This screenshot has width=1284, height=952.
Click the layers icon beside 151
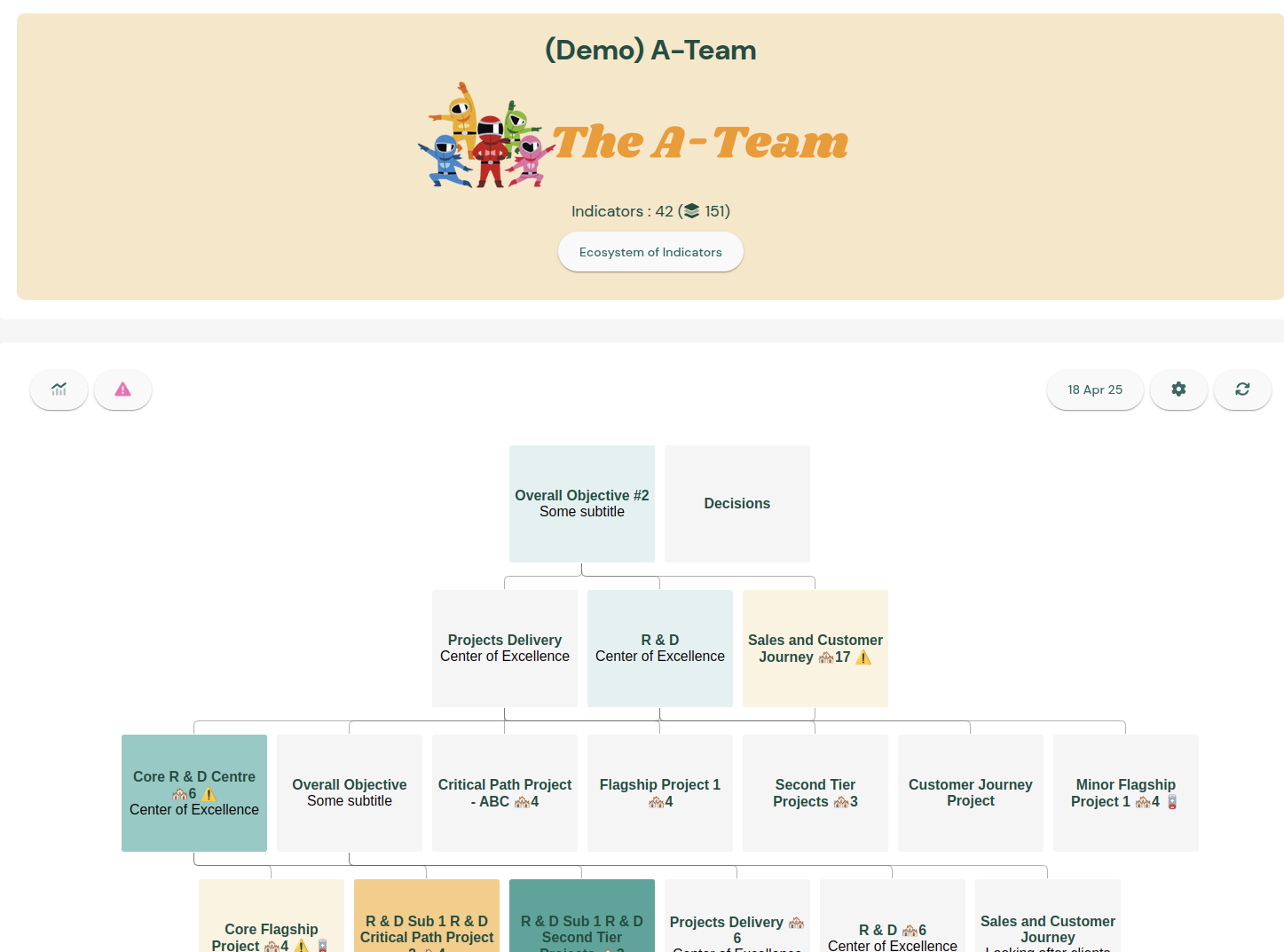pos(692,211)
